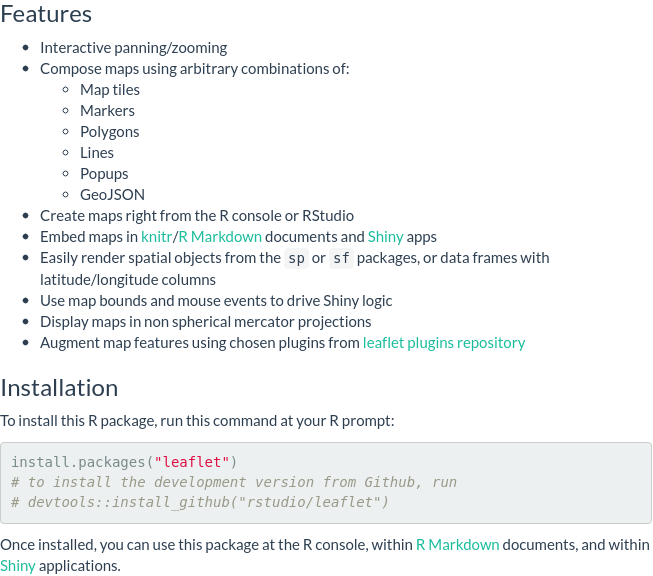Open the knitr link

pyautogui.click(x=157, y=237)
